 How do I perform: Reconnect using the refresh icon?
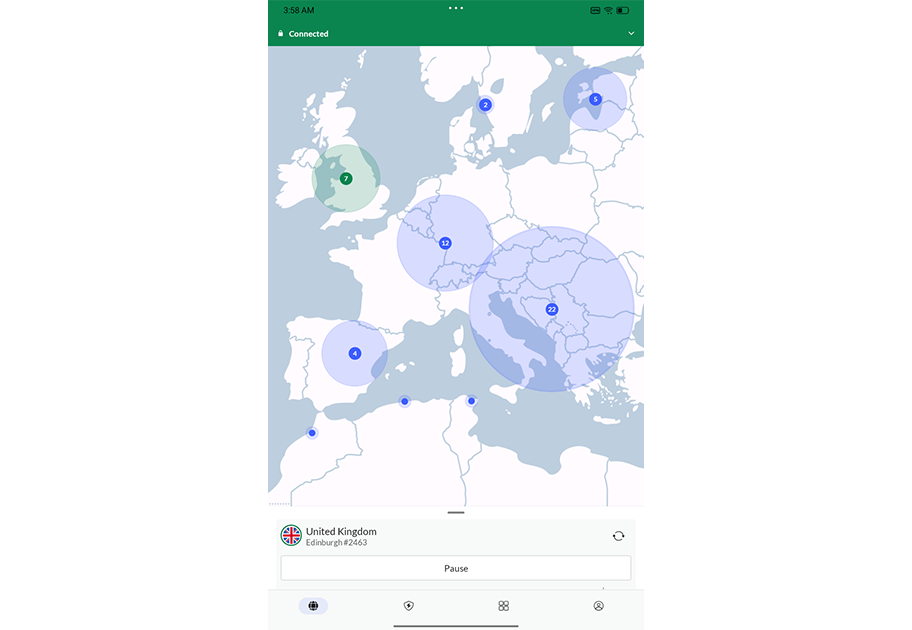coord(618,536)
